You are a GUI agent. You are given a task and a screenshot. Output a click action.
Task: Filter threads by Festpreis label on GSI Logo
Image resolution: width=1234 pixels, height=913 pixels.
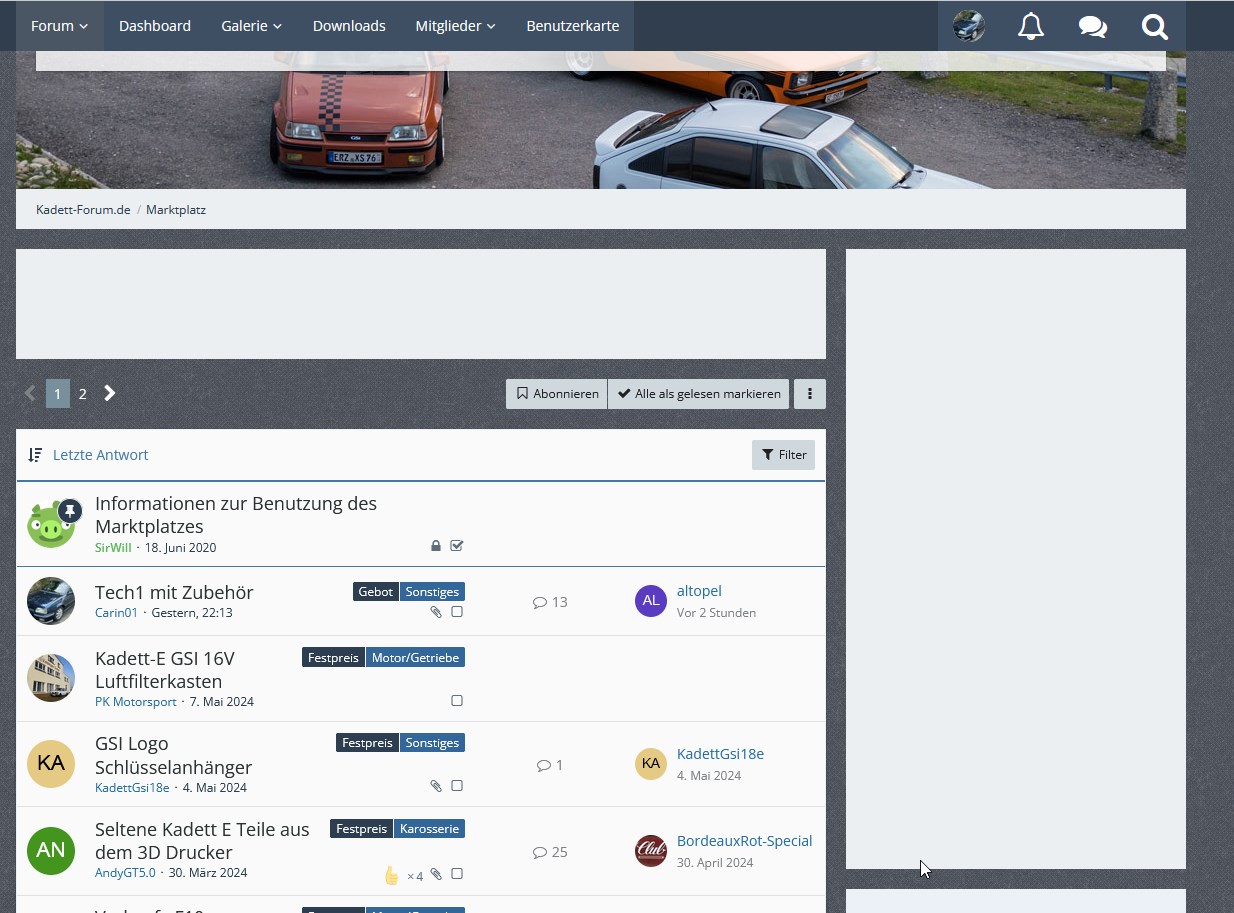(x=367, y=743)
